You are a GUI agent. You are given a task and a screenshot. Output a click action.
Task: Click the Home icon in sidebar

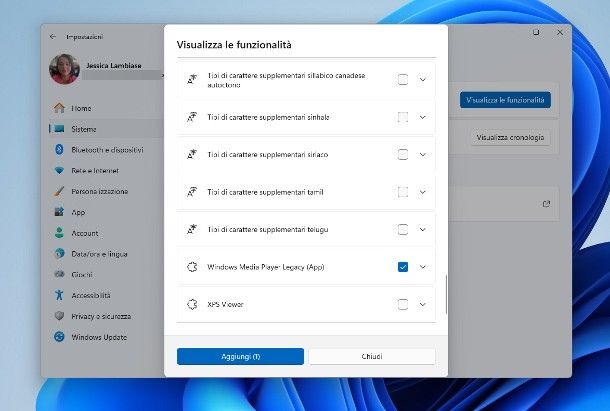[x=59, y=108]
